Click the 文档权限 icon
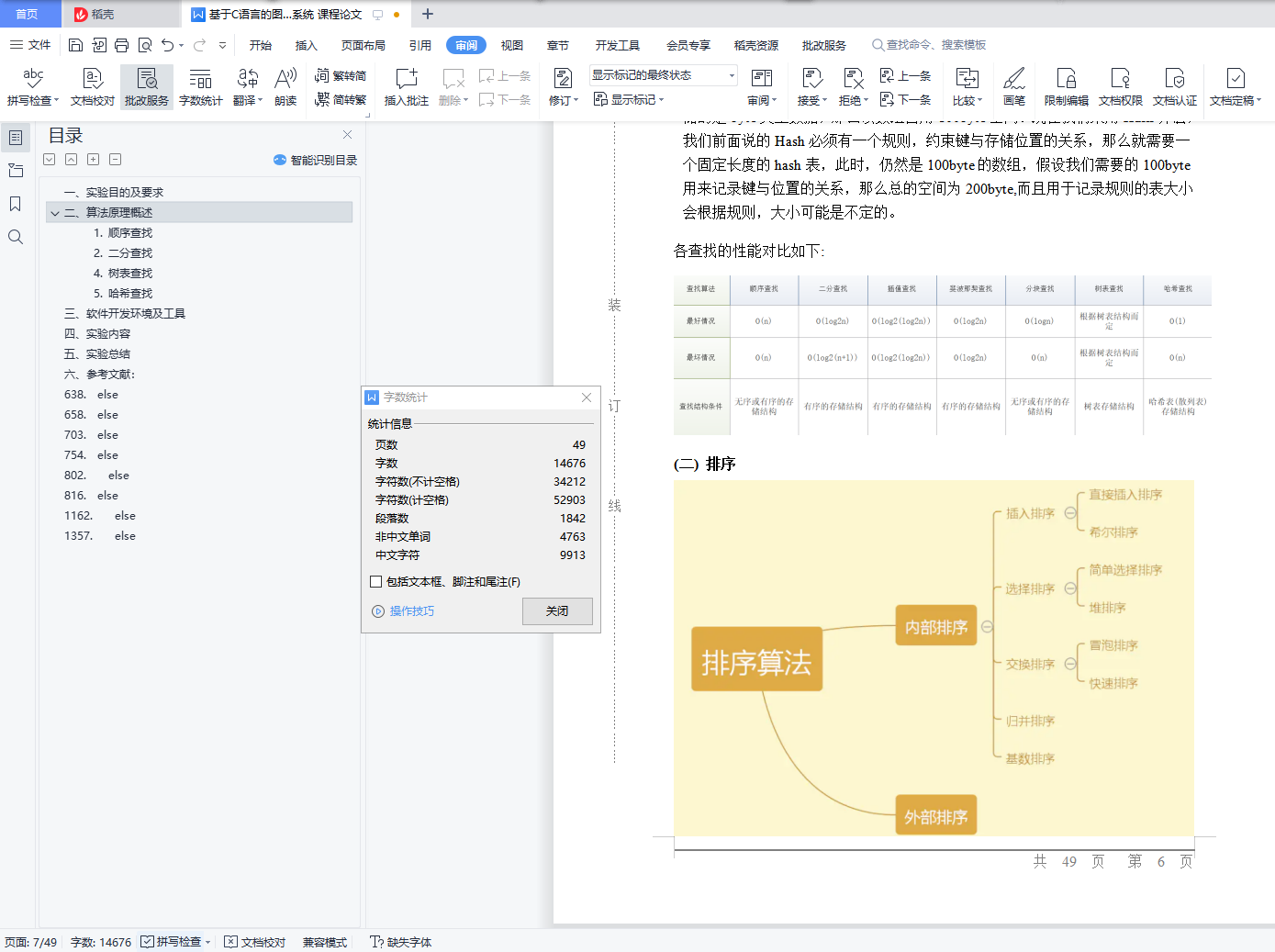Screen dimensions: 1275x952 pyautogui.click(x=1120, y=87)
